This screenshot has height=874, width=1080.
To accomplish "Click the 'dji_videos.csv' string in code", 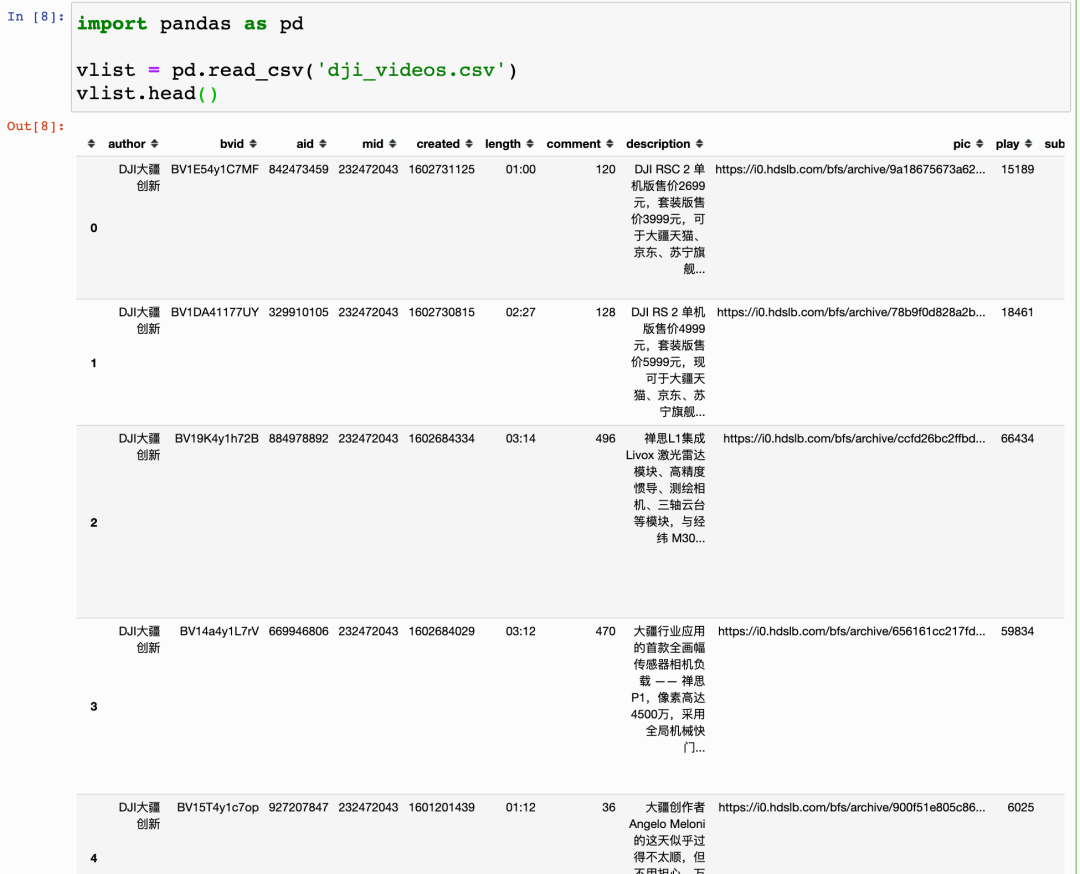I will (x=411, y=70).
